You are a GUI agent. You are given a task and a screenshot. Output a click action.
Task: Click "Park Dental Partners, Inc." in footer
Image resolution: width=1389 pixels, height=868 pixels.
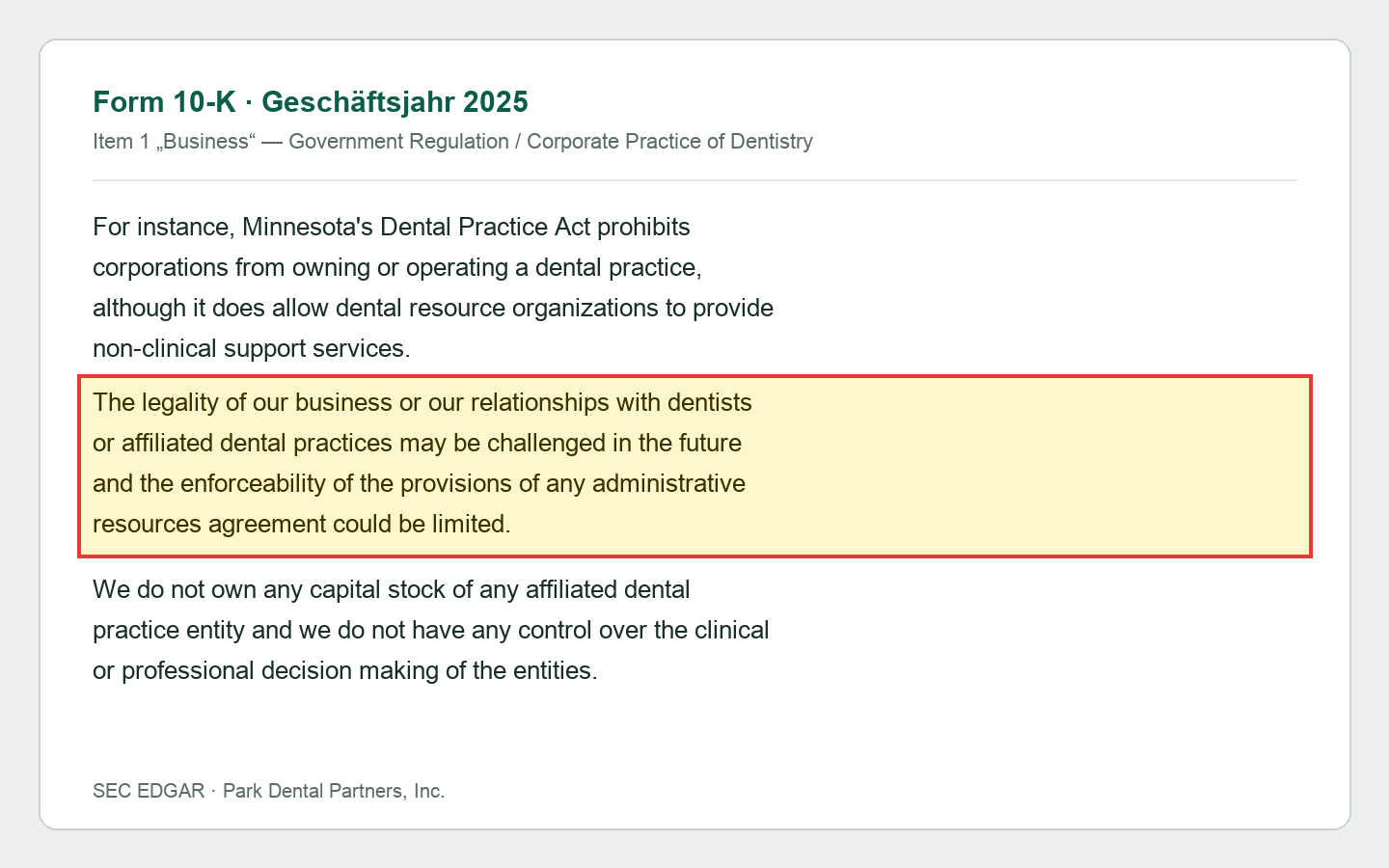pos(334,791)
